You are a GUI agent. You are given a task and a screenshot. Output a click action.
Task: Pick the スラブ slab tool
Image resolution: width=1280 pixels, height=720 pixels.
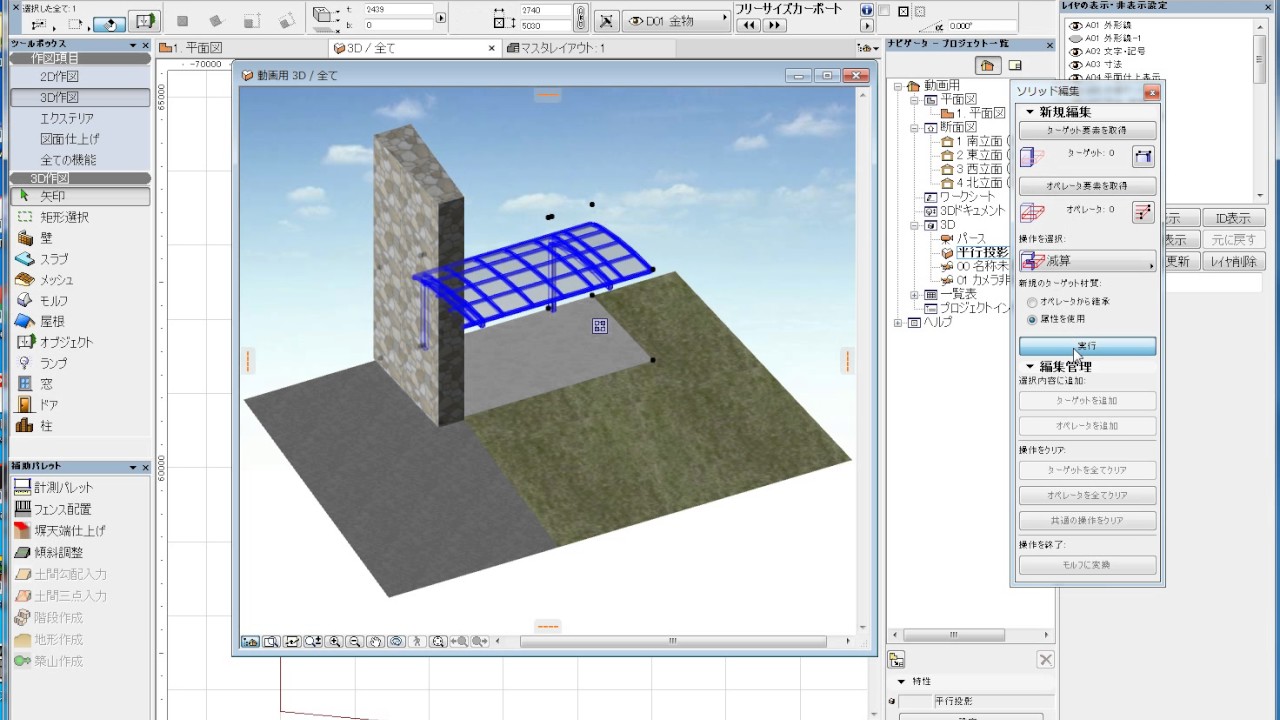point(80,259)
